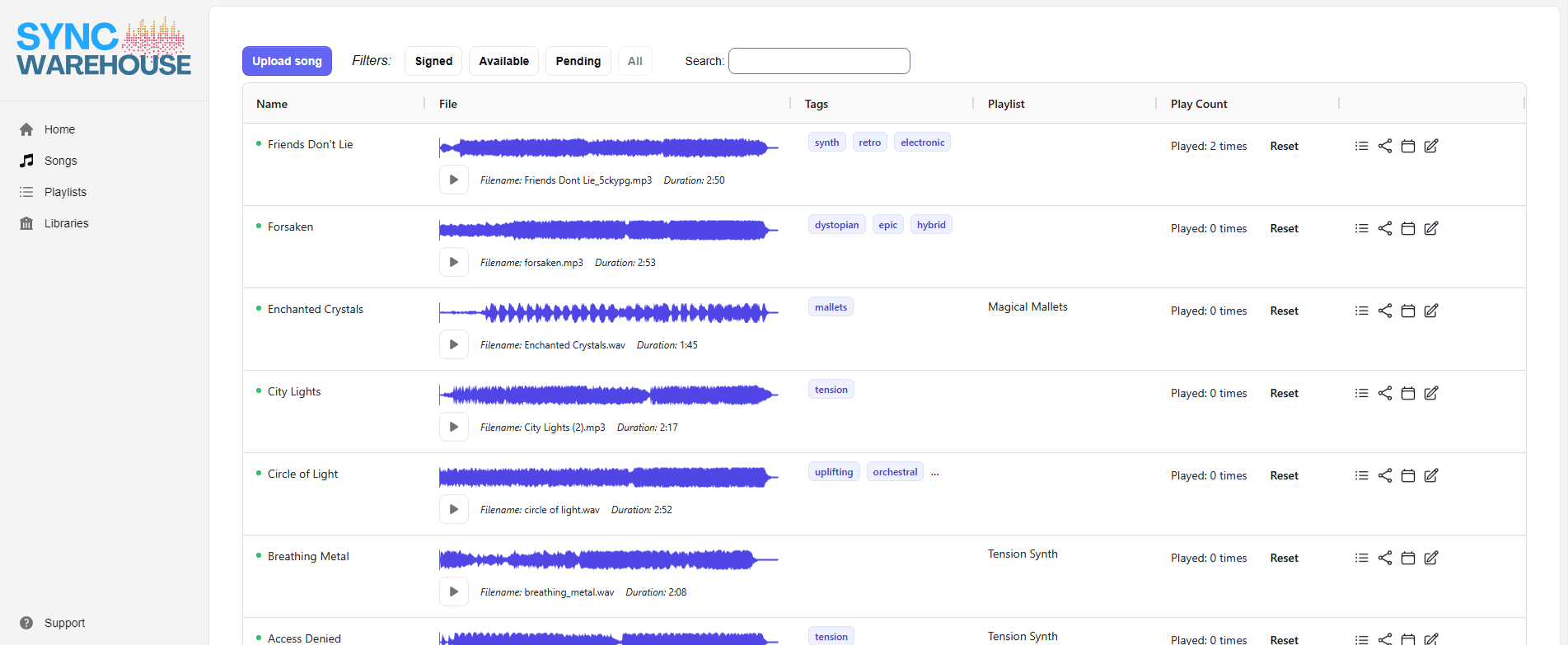Edit the Enchanted Crystals song
Viewport: 1568px width, 645px height.
(1431, 311)
